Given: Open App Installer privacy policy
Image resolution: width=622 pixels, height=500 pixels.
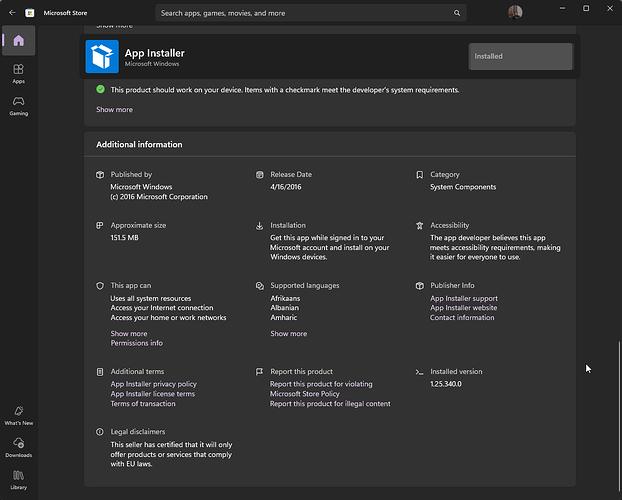Looking at the screenshot, I should pyautogui.click(x=154, y=384).
